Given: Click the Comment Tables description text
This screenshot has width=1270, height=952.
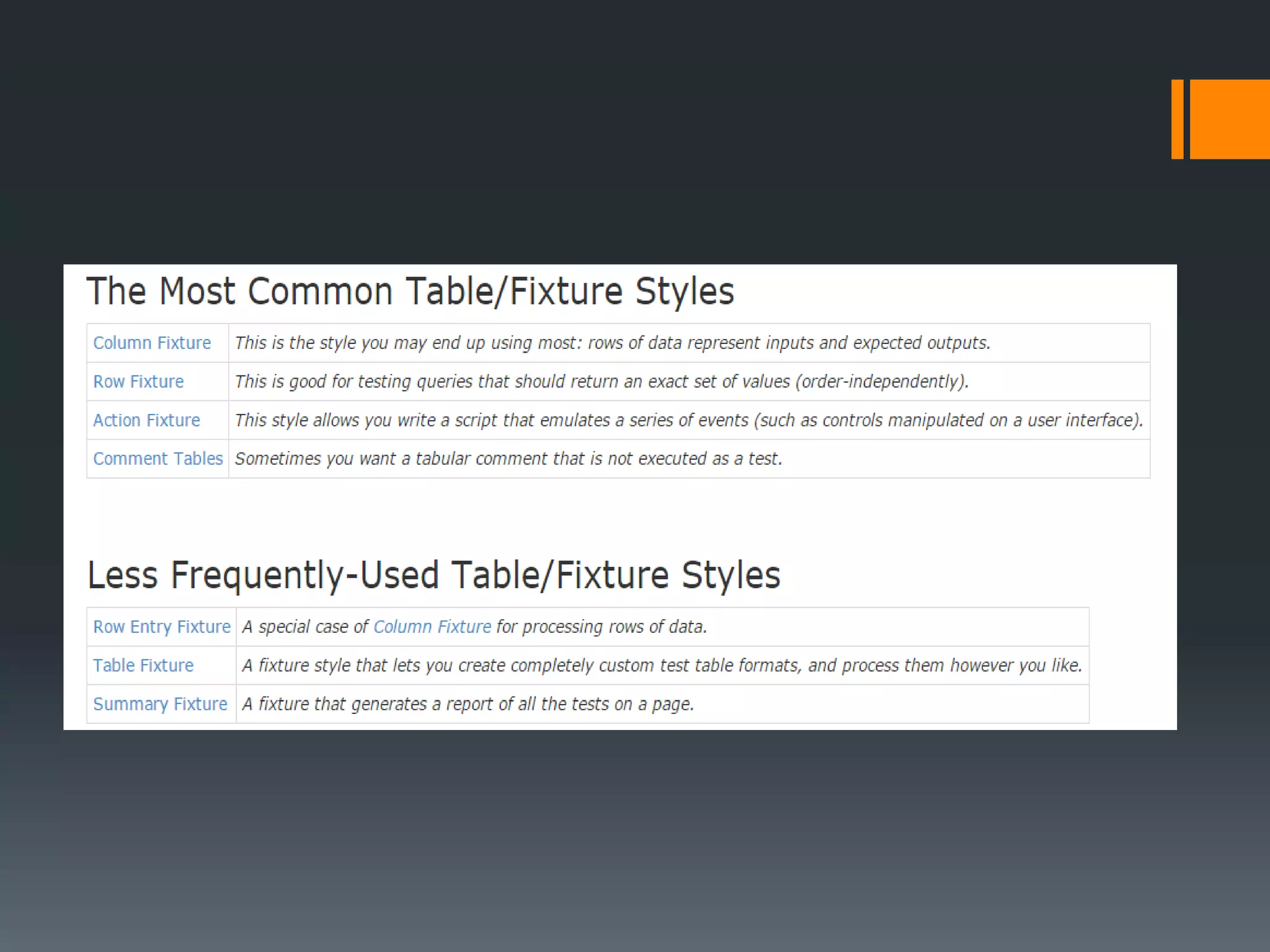Looking at the screenshot, I should 508,459.
